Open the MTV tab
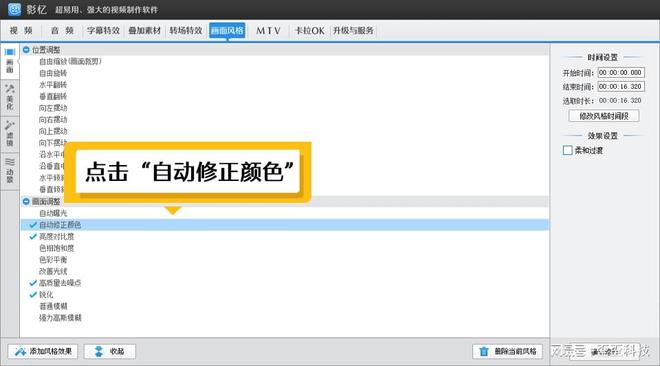 coord(268,31)
